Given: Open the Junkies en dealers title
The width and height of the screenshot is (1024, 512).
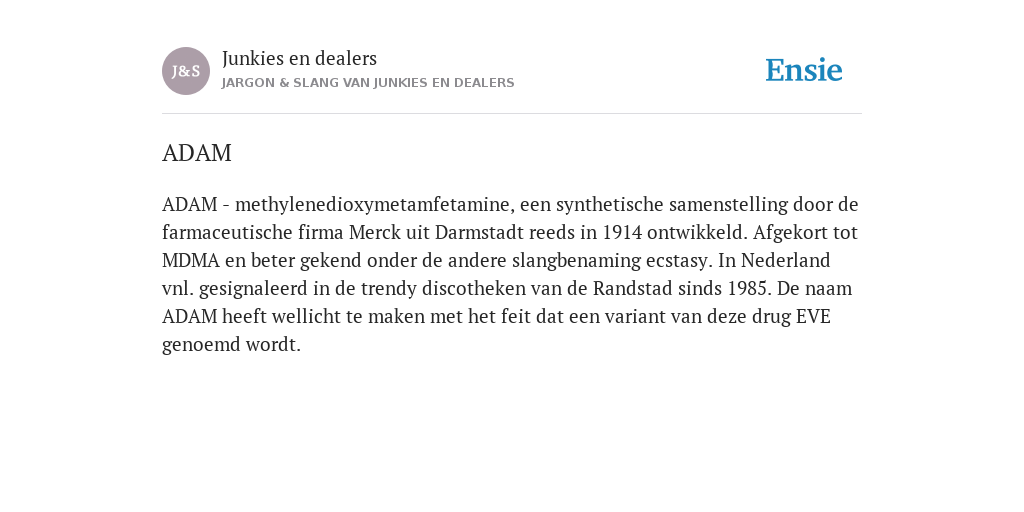Looking at the screenshot, I should click(299, 58).
